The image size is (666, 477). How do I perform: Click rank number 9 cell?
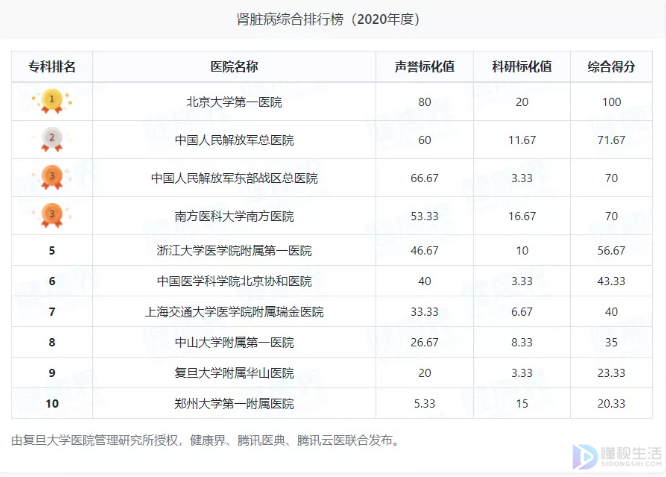coord(52,373)
